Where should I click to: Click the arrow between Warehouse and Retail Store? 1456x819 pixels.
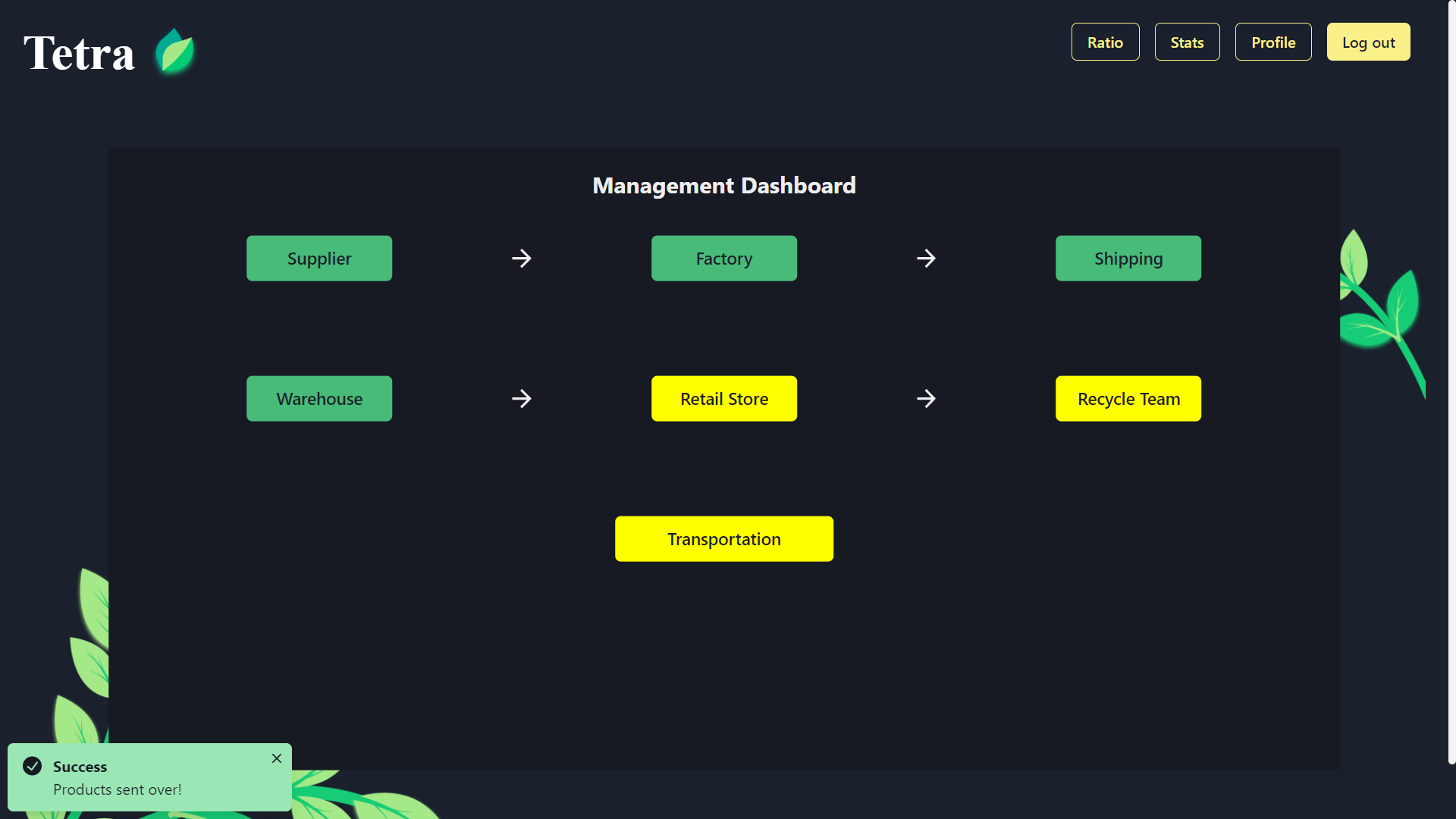pyautogui.click(x=522, y=399)
